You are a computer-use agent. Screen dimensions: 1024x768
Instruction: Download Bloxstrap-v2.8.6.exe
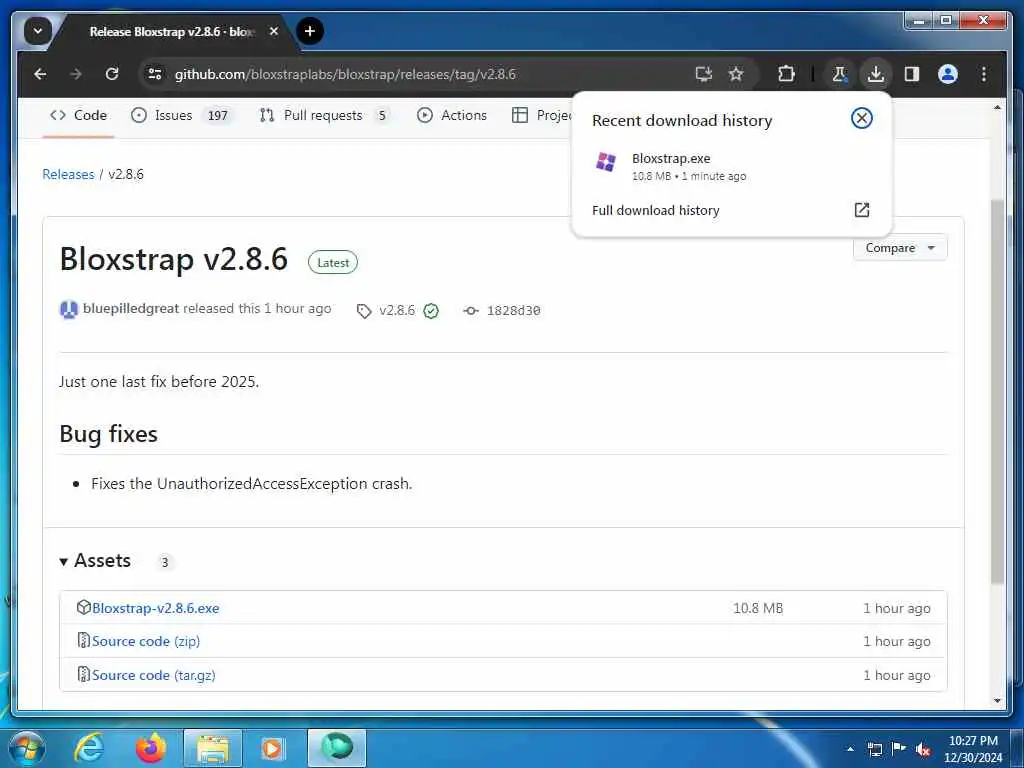coord(155,608)
